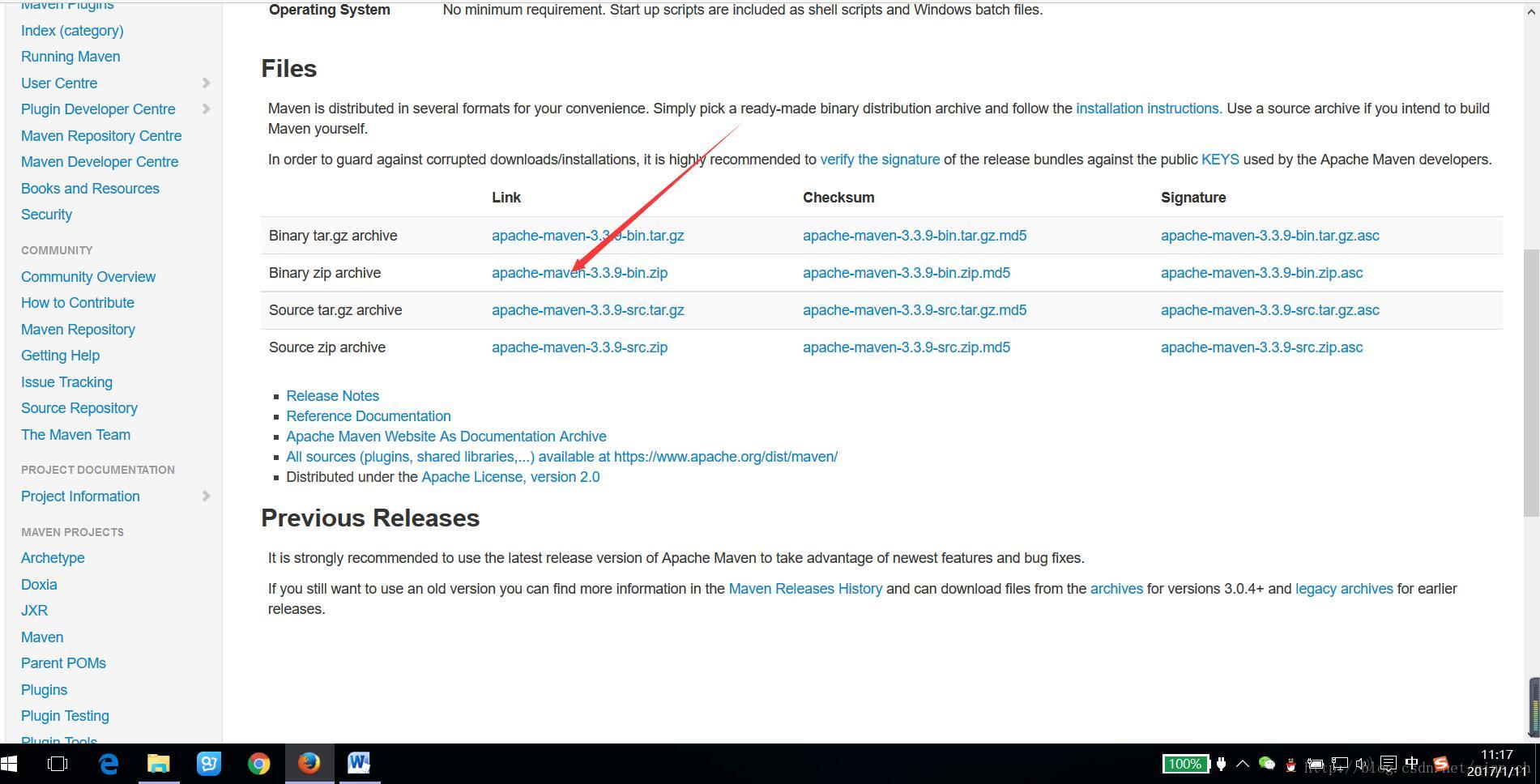Open Books and Resources sidebar item
The image size is (1540, 784).
click(x=90, y=189)
